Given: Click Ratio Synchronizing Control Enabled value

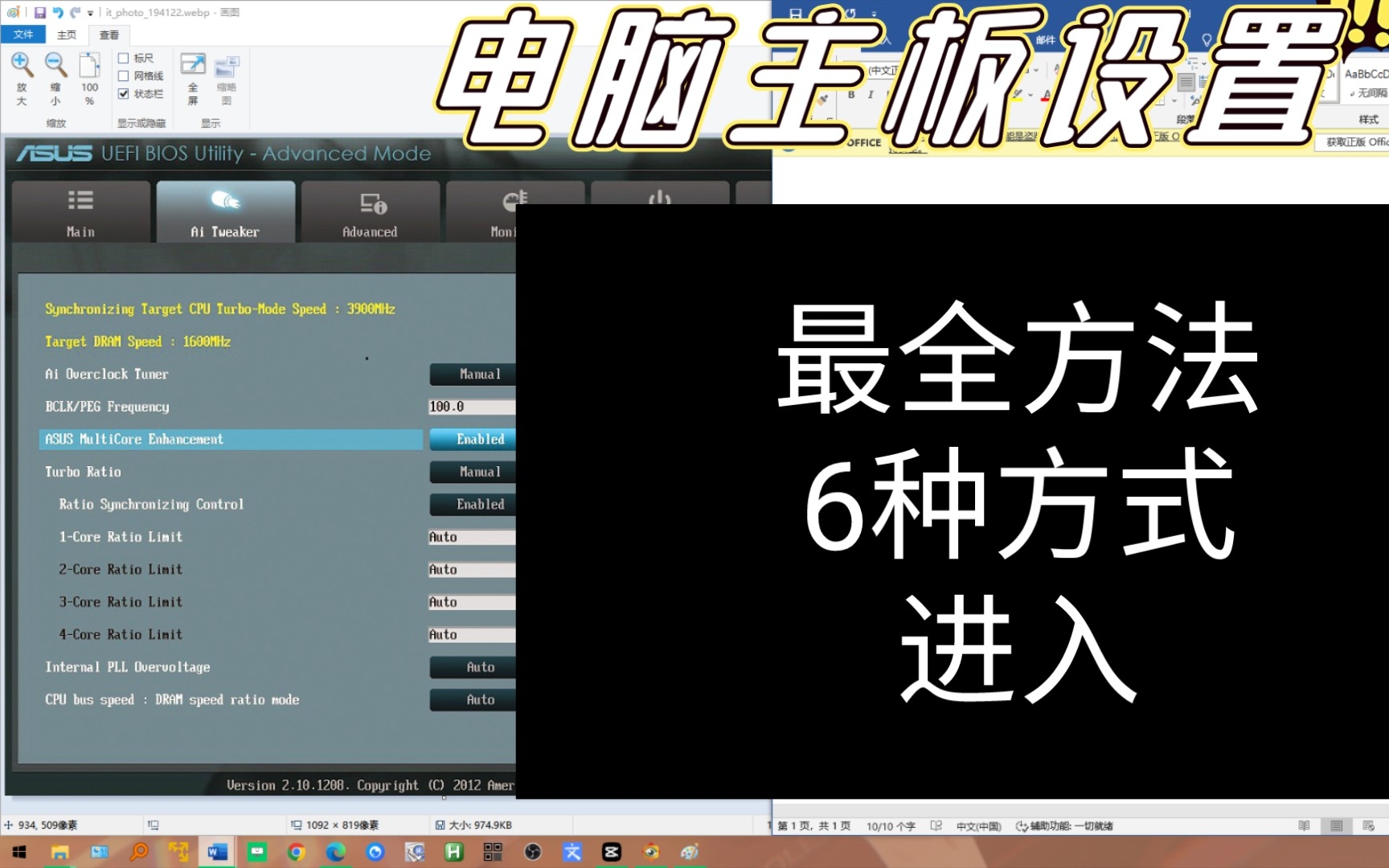Looking at the screenshot, I should 473,504.
